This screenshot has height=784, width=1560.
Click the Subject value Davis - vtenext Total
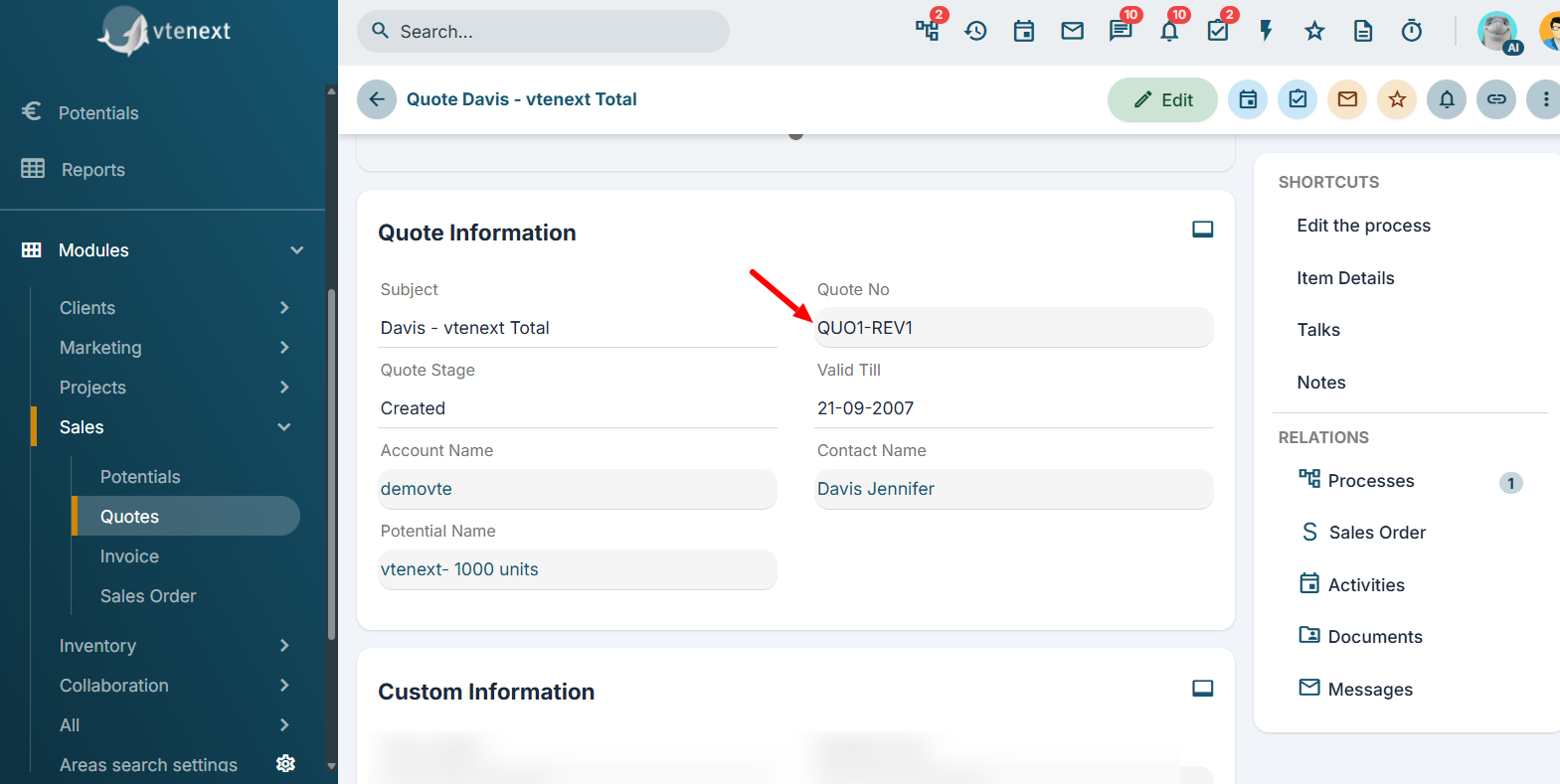(464, 328)
